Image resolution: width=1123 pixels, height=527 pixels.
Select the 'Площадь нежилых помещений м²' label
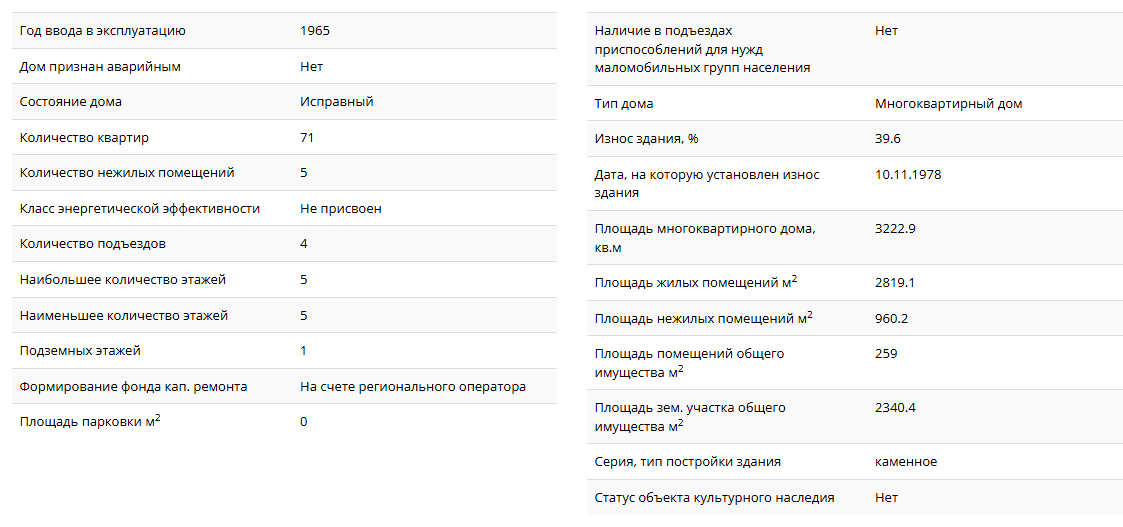click(703, 319)
